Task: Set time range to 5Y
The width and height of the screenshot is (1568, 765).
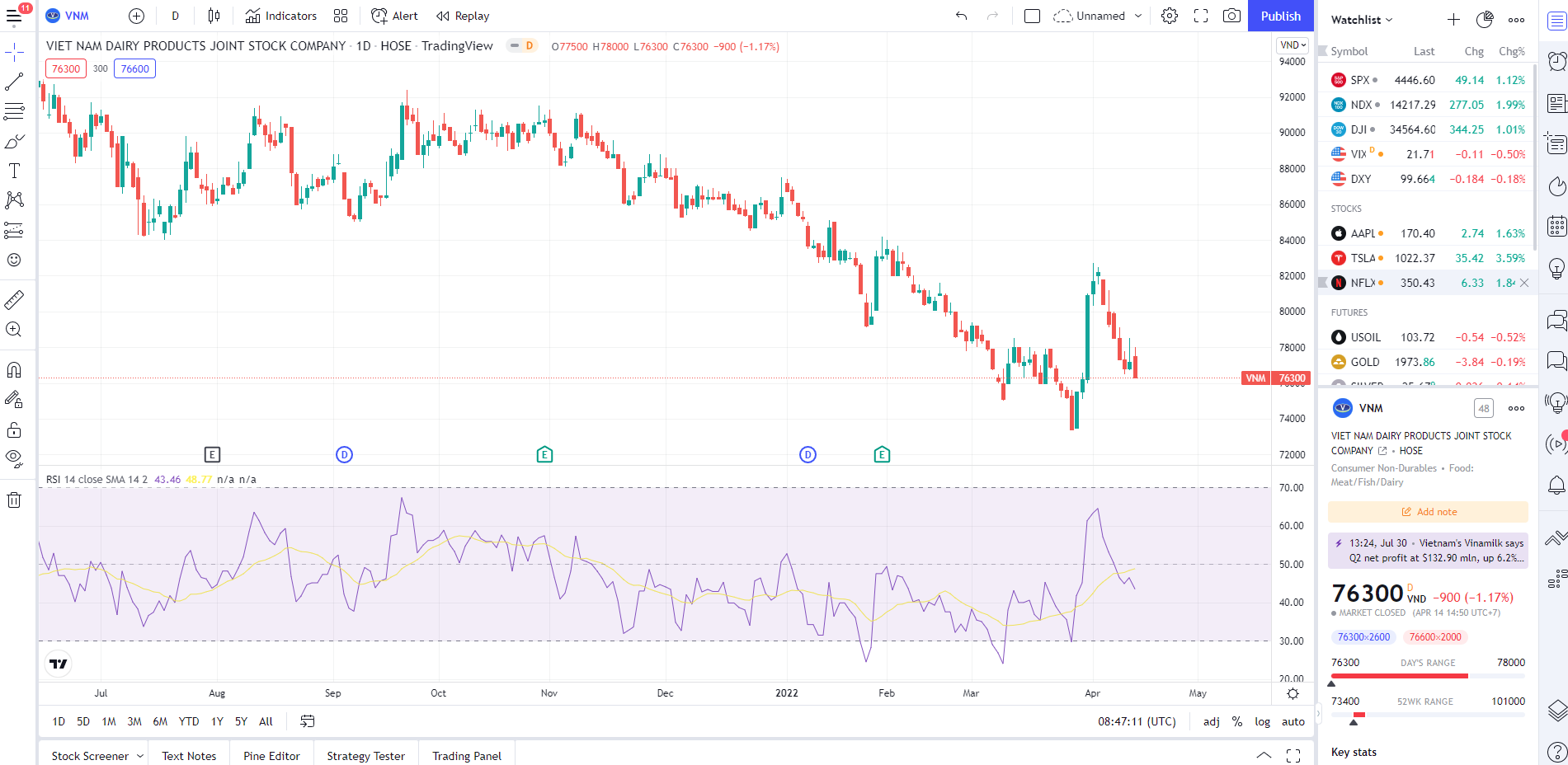Action: pos(241,721)
